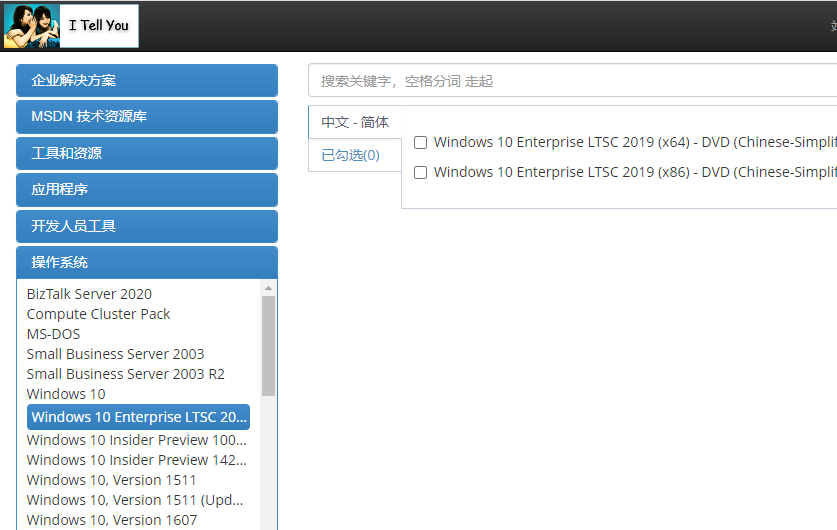Focus the 搜索关键字 search input field

[x=570, y=81]
